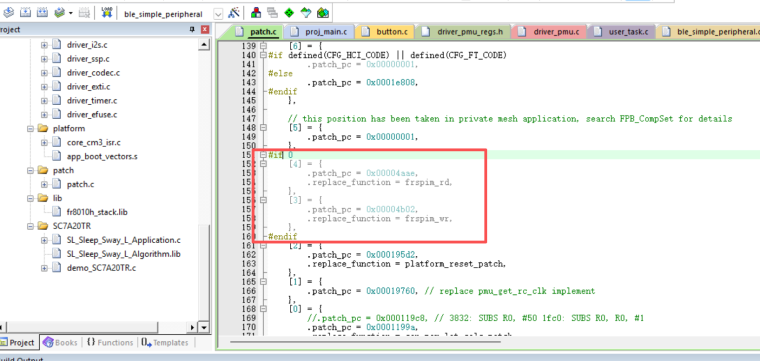This screenshot has height=361, width=760.
Task: Click the Batch Build icon
Action: tap(60, 13)
